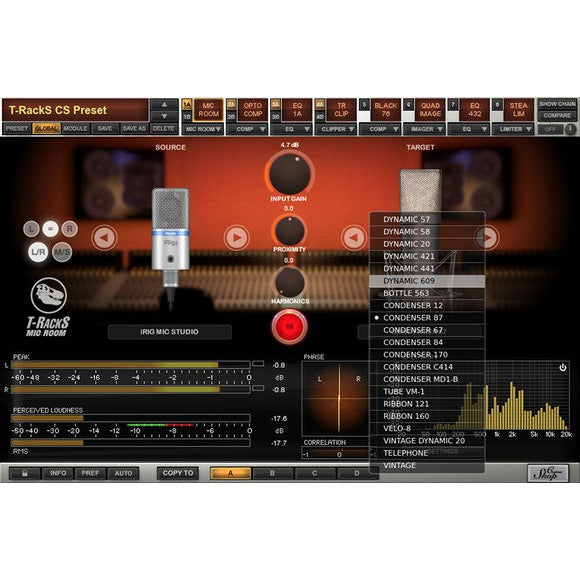The width and height of the screenshot is (580, 580).
Task: Toggle slot 1A selector
Action: coord(187,105)
